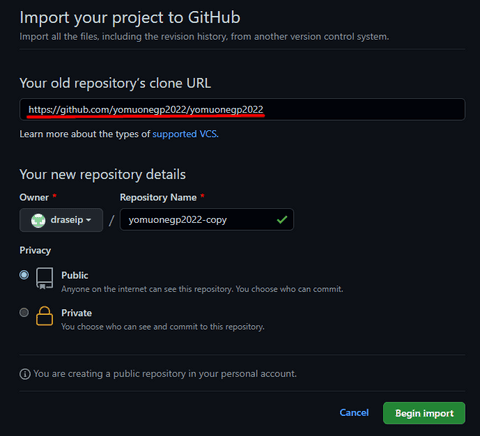This screenshot has width=480, height=436.
Task: Select the Private privacy radio button
Action: tap(24, 313)
